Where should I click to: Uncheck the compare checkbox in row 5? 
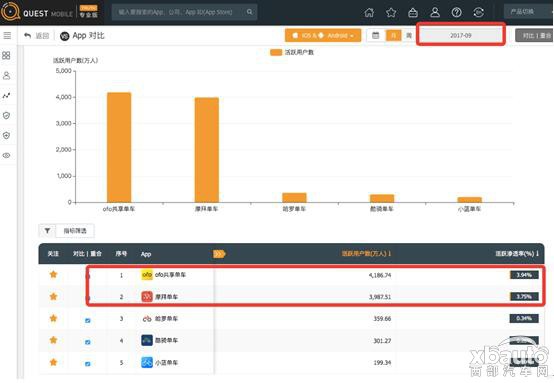point(88,364)
